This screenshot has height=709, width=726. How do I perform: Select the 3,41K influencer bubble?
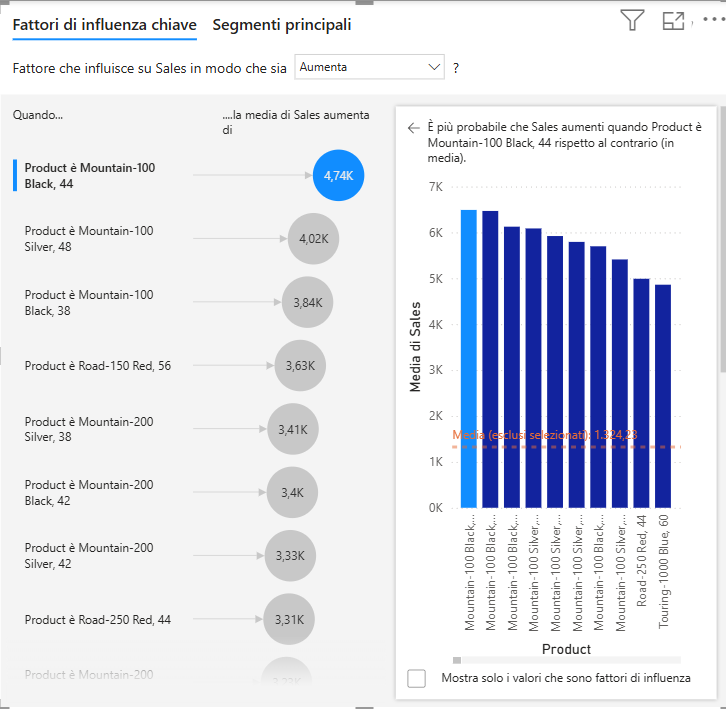pos(293,429)
